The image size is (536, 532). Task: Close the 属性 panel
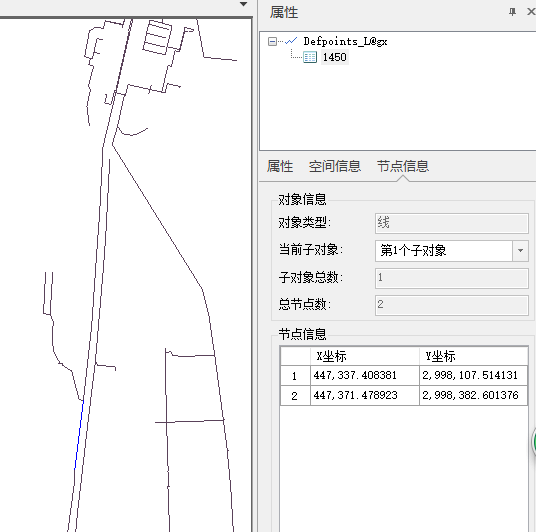(x=531, y=12)
